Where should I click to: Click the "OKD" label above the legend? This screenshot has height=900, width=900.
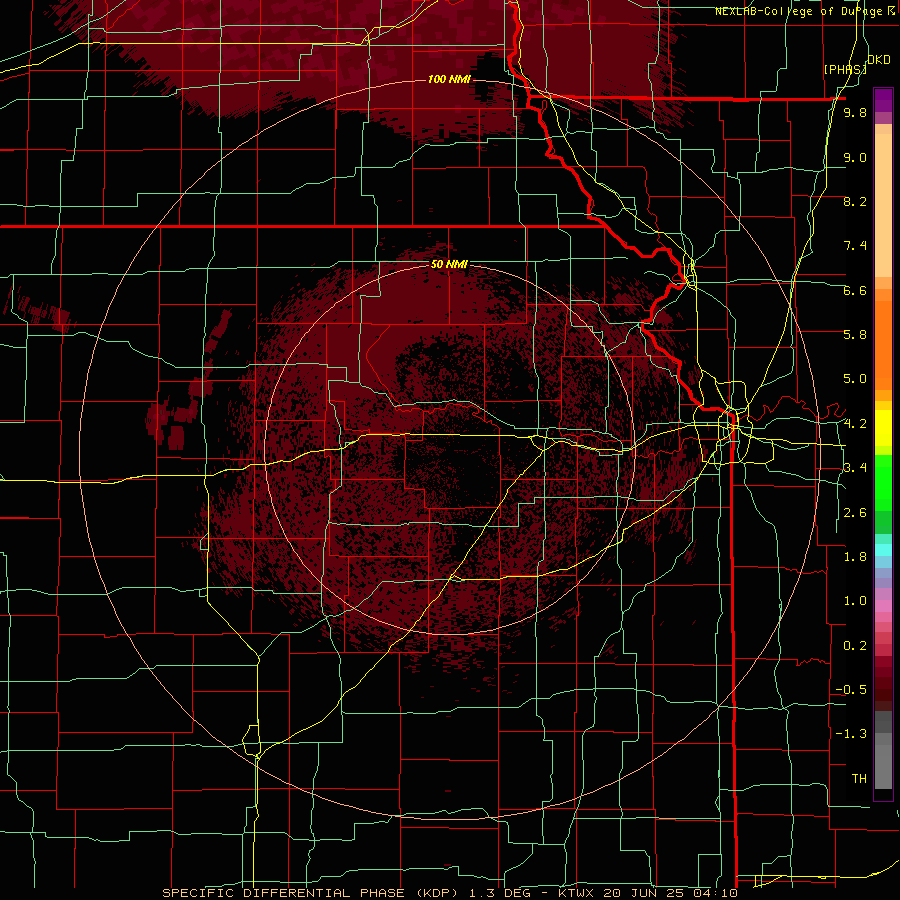(879, 60)
